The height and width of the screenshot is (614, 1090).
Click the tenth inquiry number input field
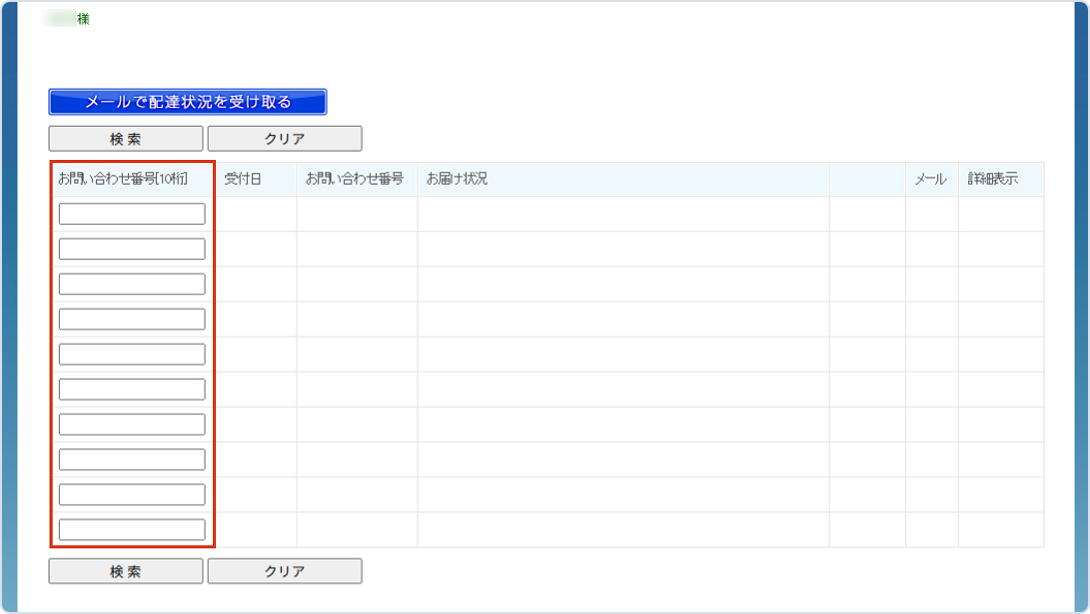click(132, 530)
